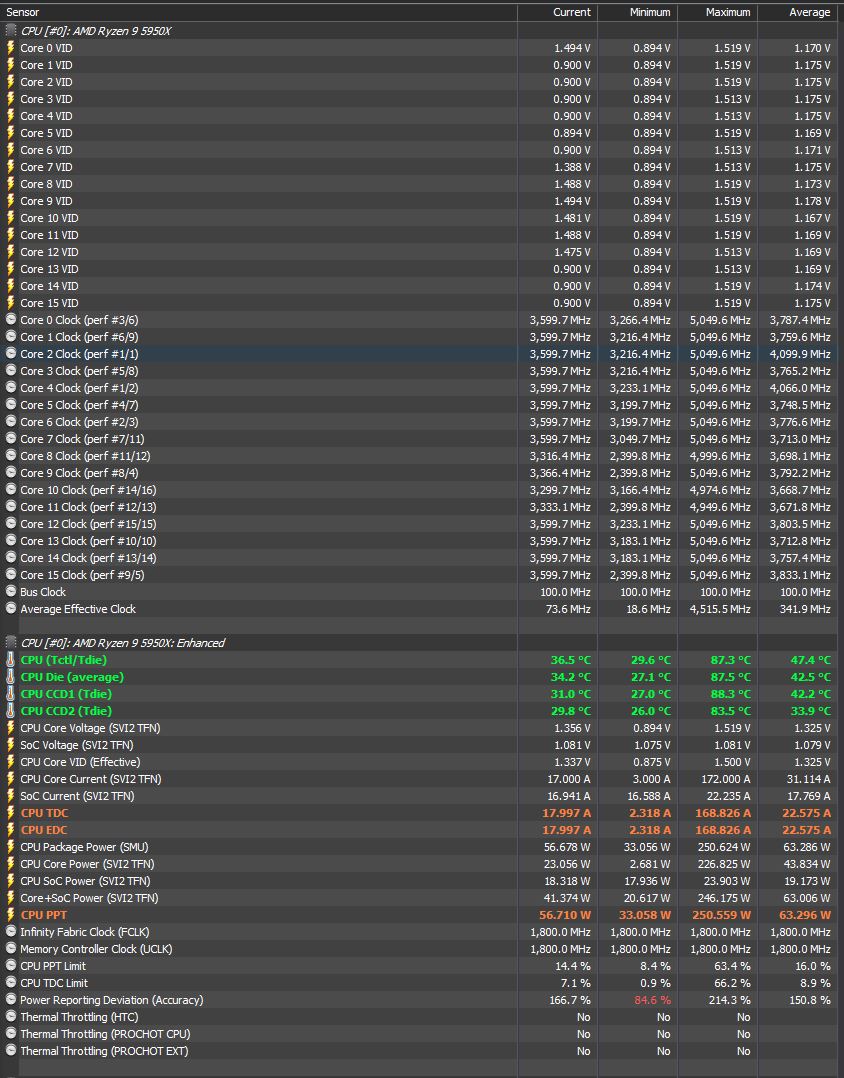Image resolution: width=844 pixels, height=1078 pixels.
Task: Click the icon beside Power Reporting Deviation
Action: (x=10, y=1000)
